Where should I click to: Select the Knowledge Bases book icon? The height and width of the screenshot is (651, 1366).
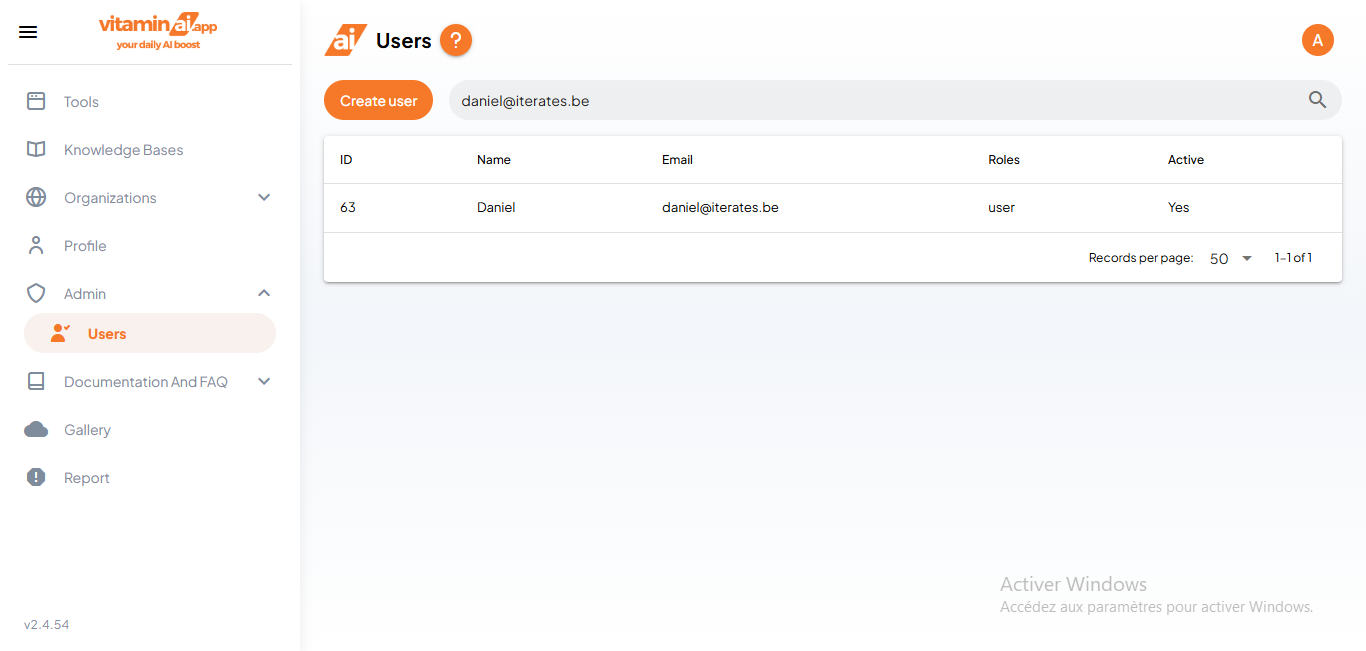tap(36, 149)
